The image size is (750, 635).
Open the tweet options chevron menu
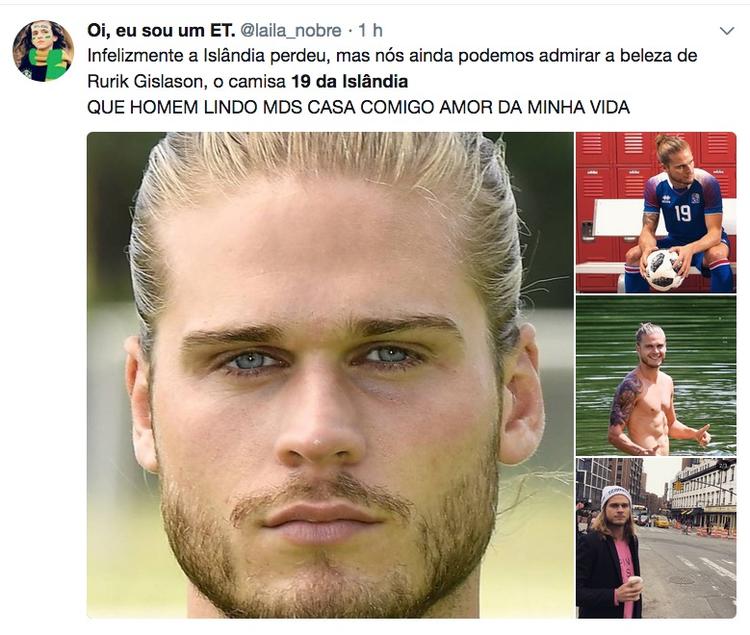727,31
